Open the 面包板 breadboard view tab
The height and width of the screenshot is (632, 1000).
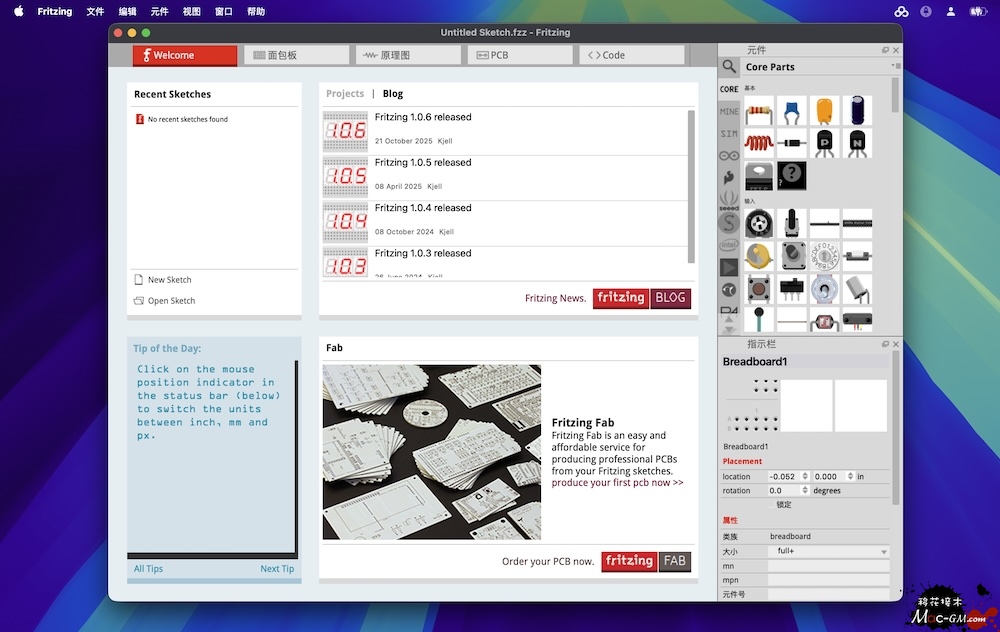coord(297,55)
